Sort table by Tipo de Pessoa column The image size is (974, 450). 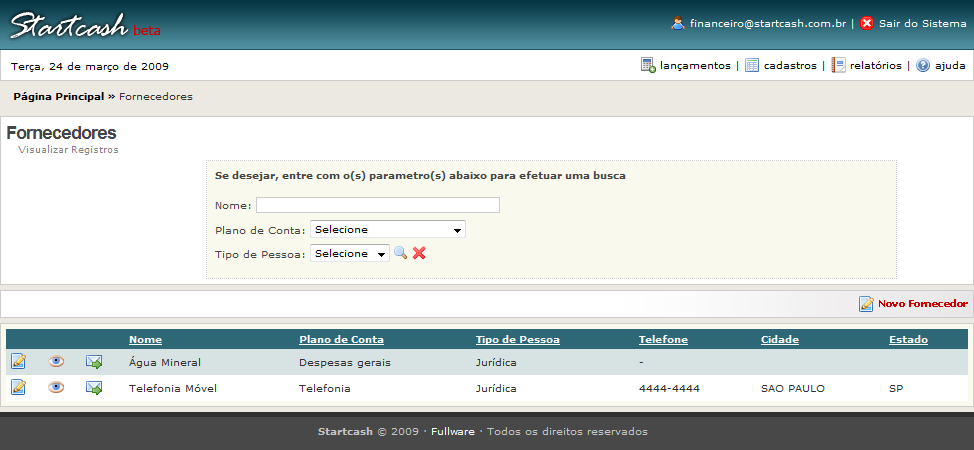pyautogui.click(x=518, y=340)
